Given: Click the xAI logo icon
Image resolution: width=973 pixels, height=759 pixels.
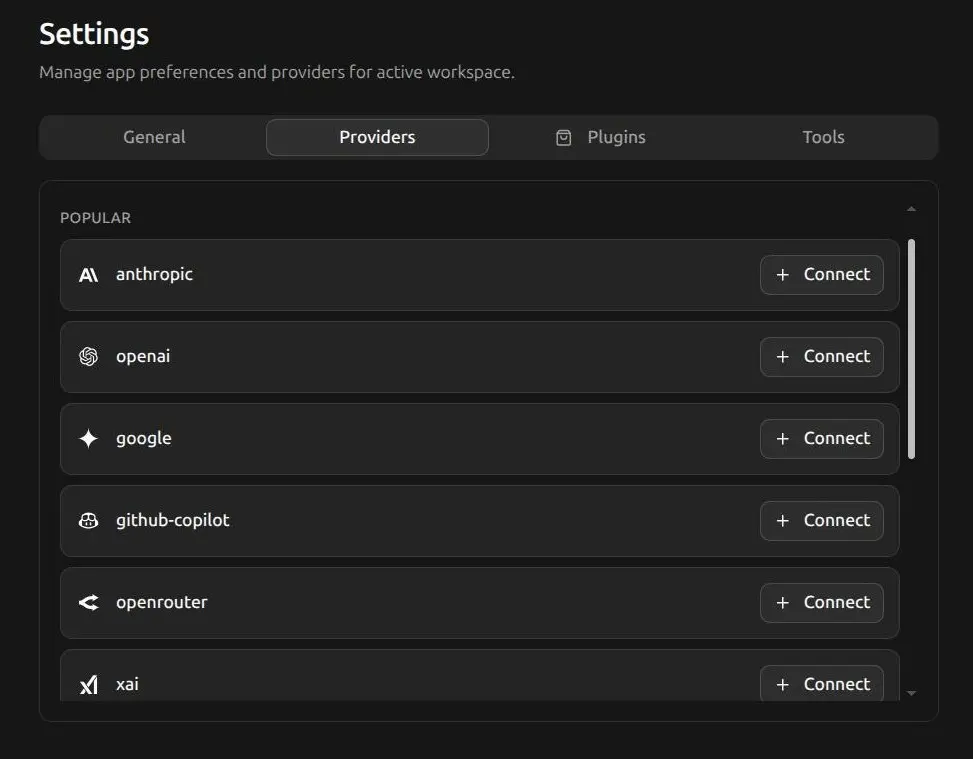Looking at the screenshot, I should coord(88,685).
